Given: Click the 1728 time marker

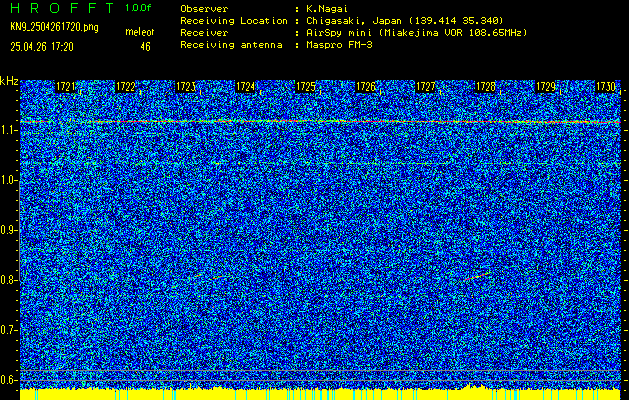Looking at the screenshot, I should click(x=486, y=87).
